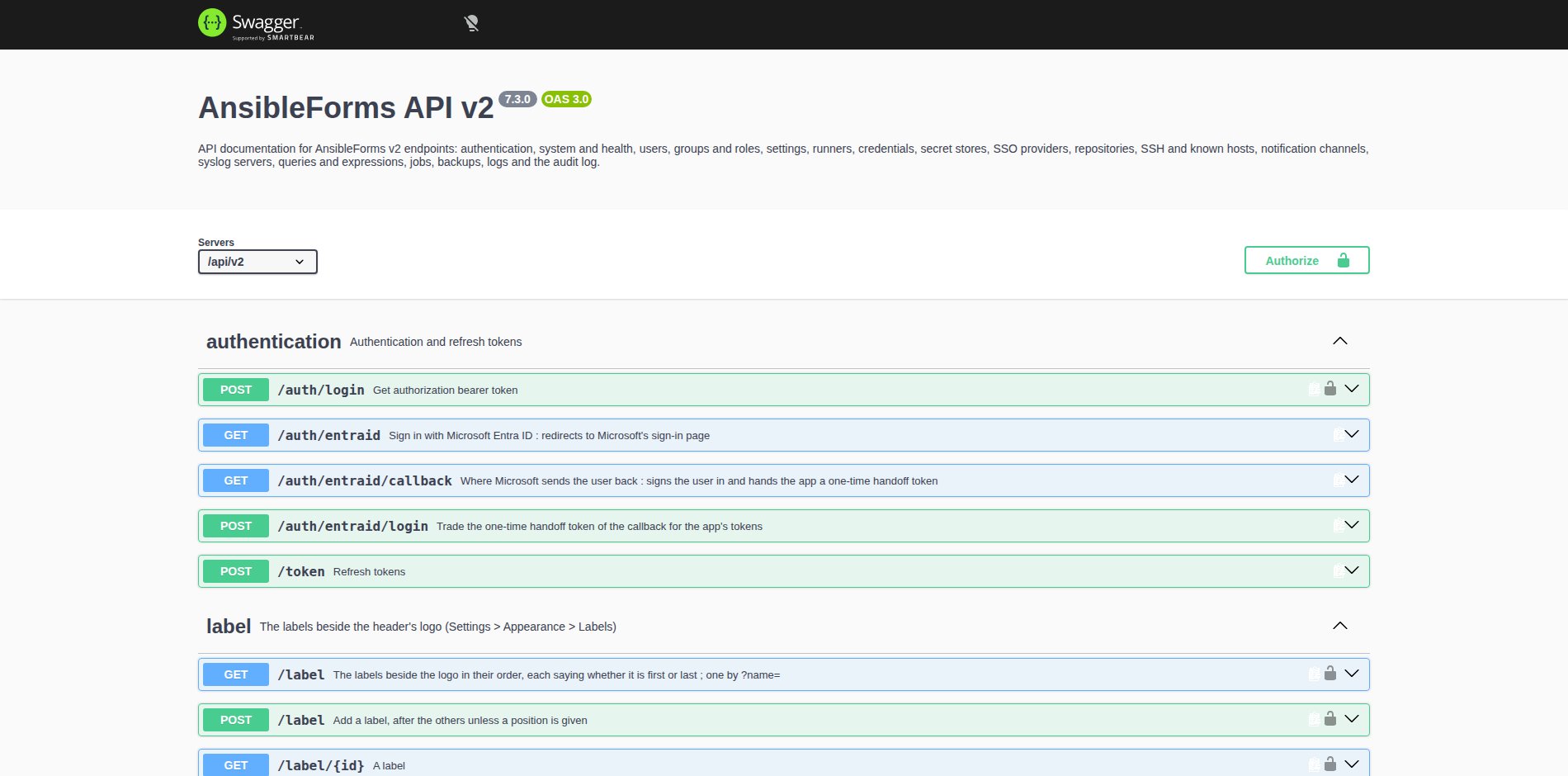Open the "label" tag heading link
The image size is (1568, 776).
pos(229,627)
